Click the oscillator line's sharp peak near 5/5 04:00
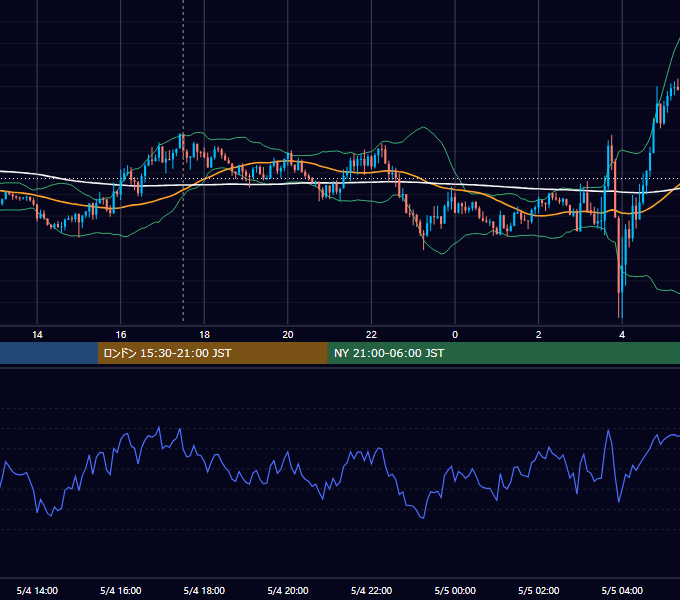Screen dimensions: 680x600 click(608, 431)
